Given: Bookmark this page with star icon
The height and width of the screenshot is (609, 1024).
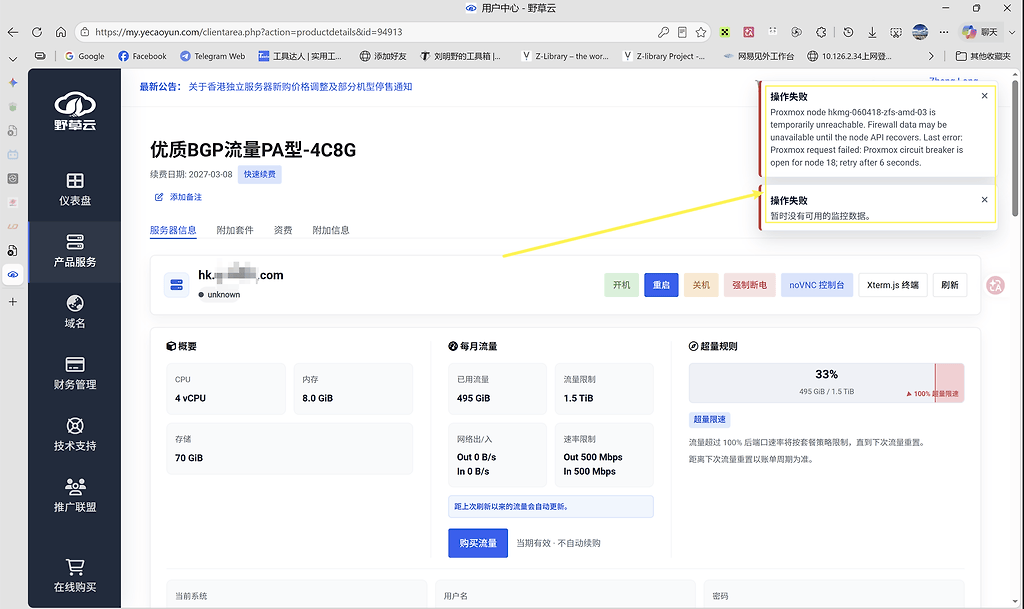Looking at the screenshot, I should click(701, 32).
